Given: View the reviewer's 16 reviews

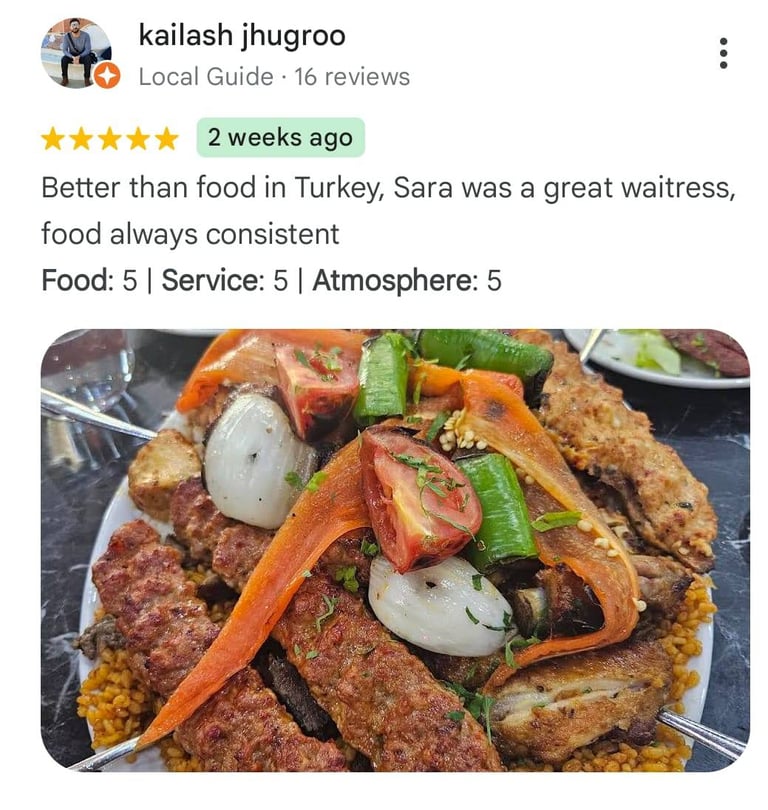Looking at the screenshot, I should [352, 77].
